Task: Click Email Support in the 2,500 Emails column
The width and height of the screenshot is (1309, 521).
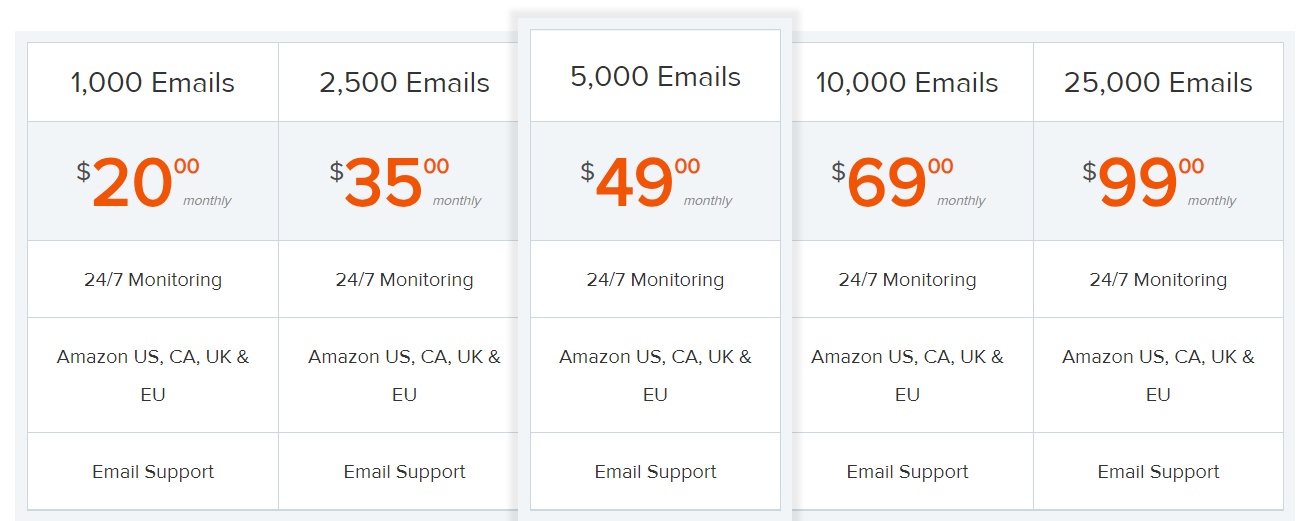Action: (404, 472)
